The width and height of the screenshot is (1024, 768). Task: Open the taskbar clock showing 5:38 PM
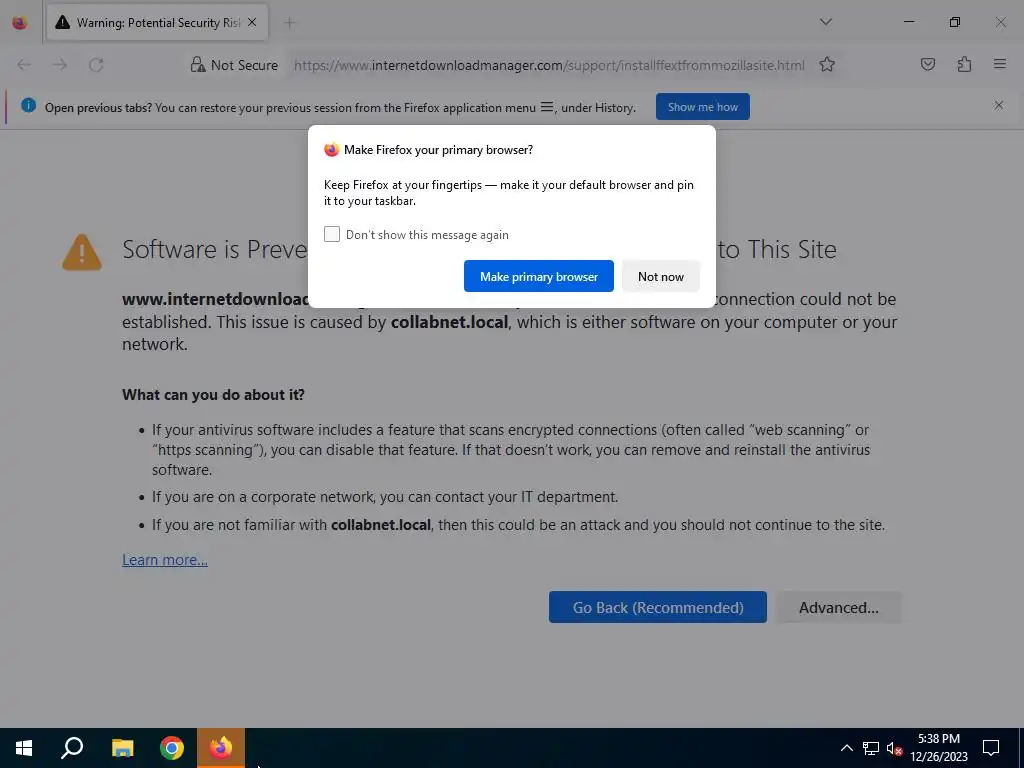point(938,748)
